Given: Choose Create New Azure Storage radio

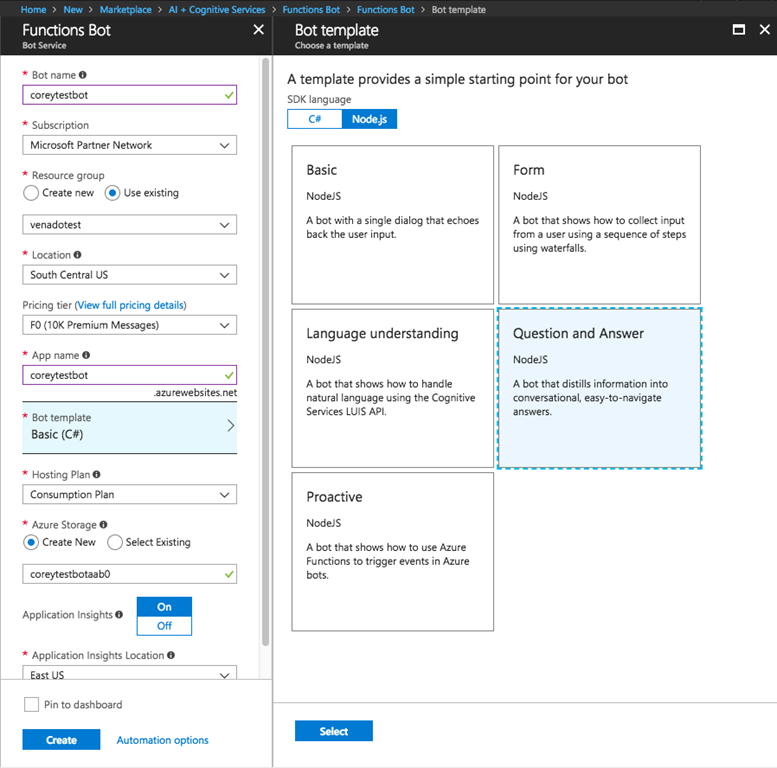Looking at the screenshot, I should 31,542.
